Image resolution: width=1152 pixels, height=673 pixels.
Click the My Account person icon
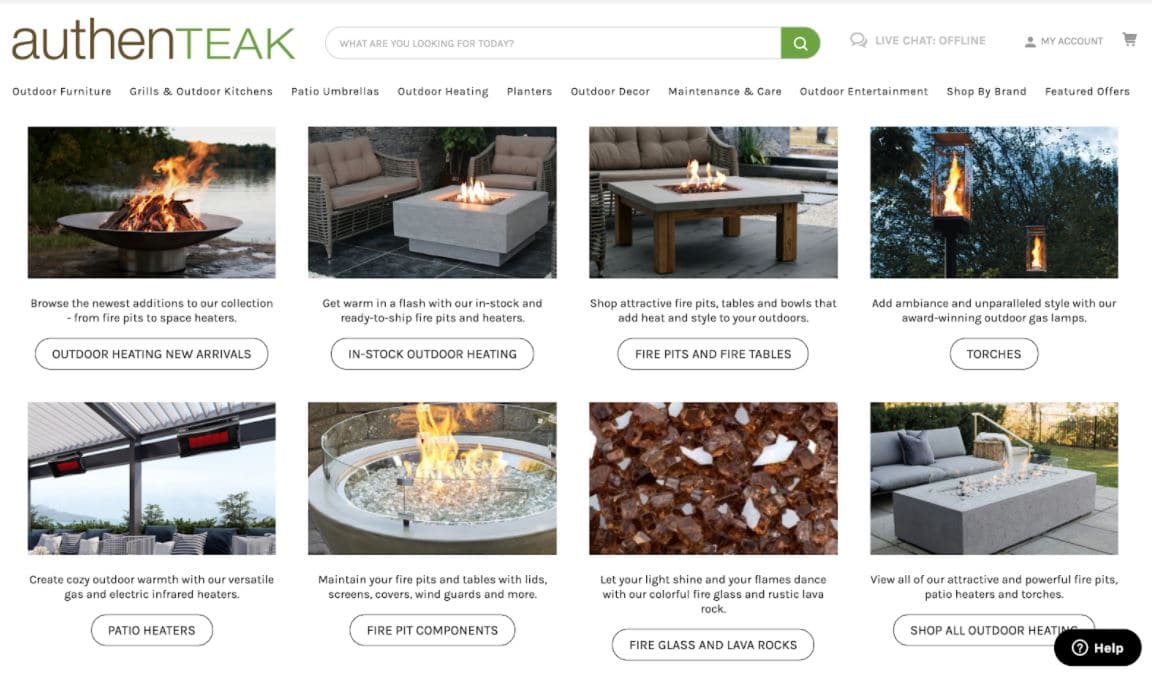point(1030,42)
